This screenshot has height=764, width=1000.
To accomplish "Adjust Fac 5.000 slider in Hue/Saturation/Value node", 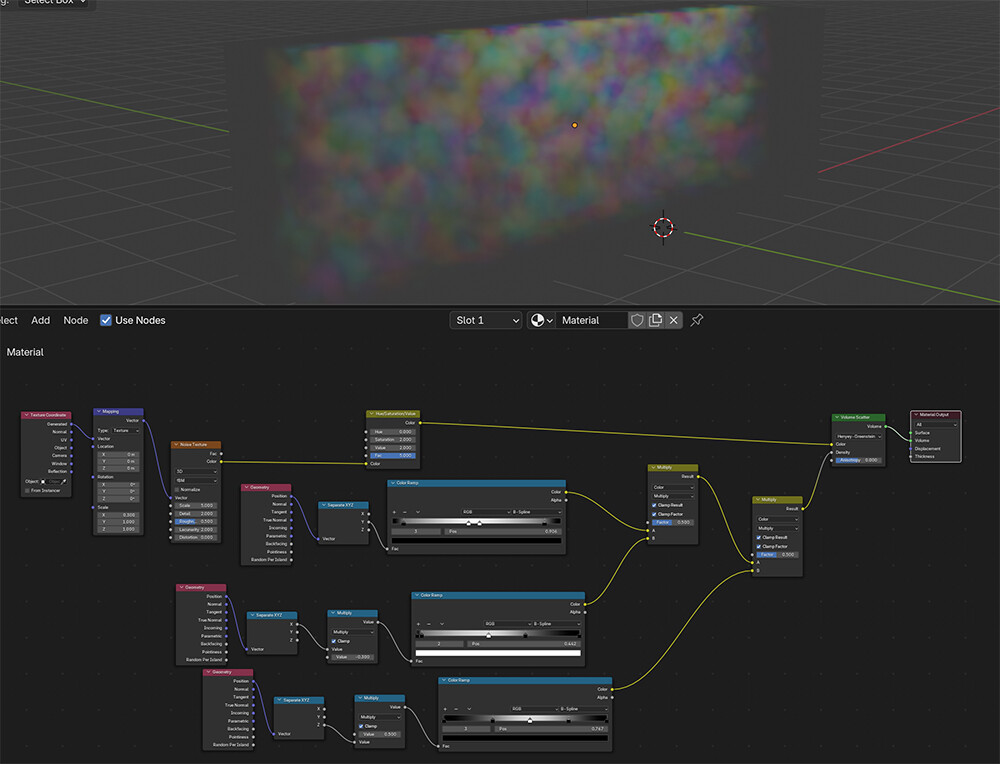I will pyautogui.click(x=392, y=455).
